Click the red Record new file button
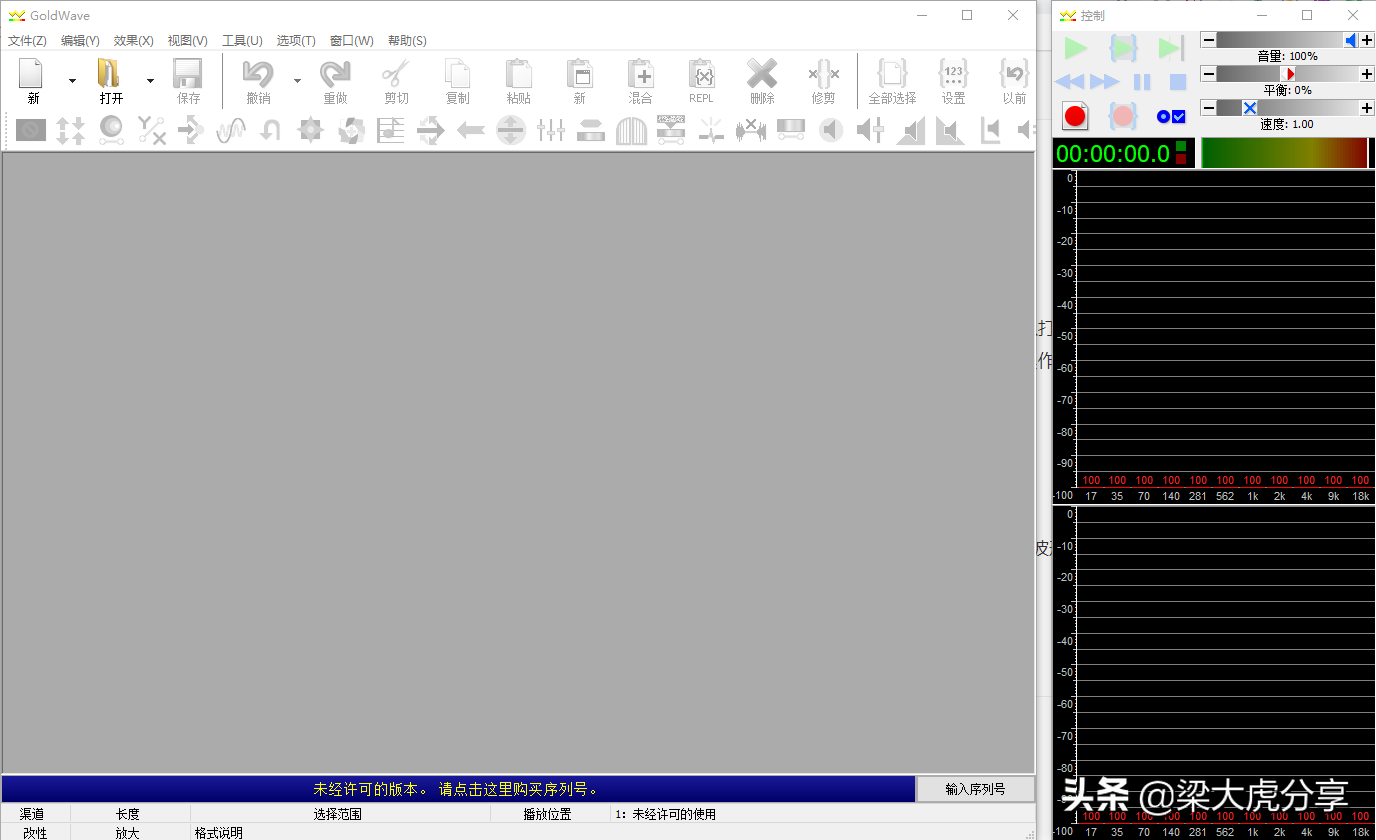The width and height of the screenshot is (1376, 840). pos(1075,116)
